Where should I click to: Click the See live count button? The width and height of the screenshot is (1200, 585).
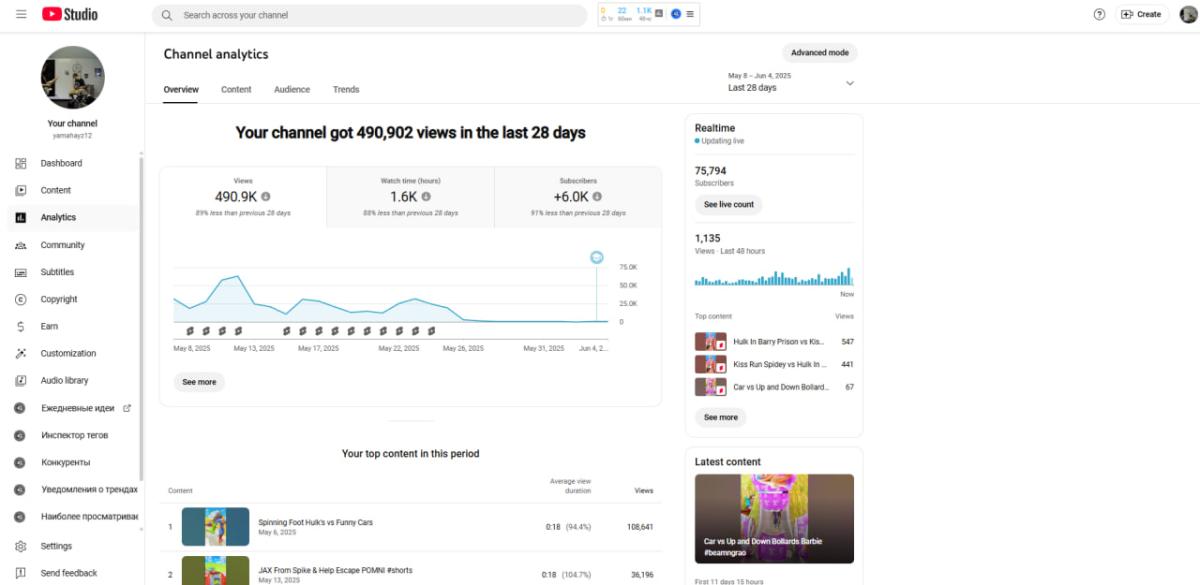coord(729,204)
